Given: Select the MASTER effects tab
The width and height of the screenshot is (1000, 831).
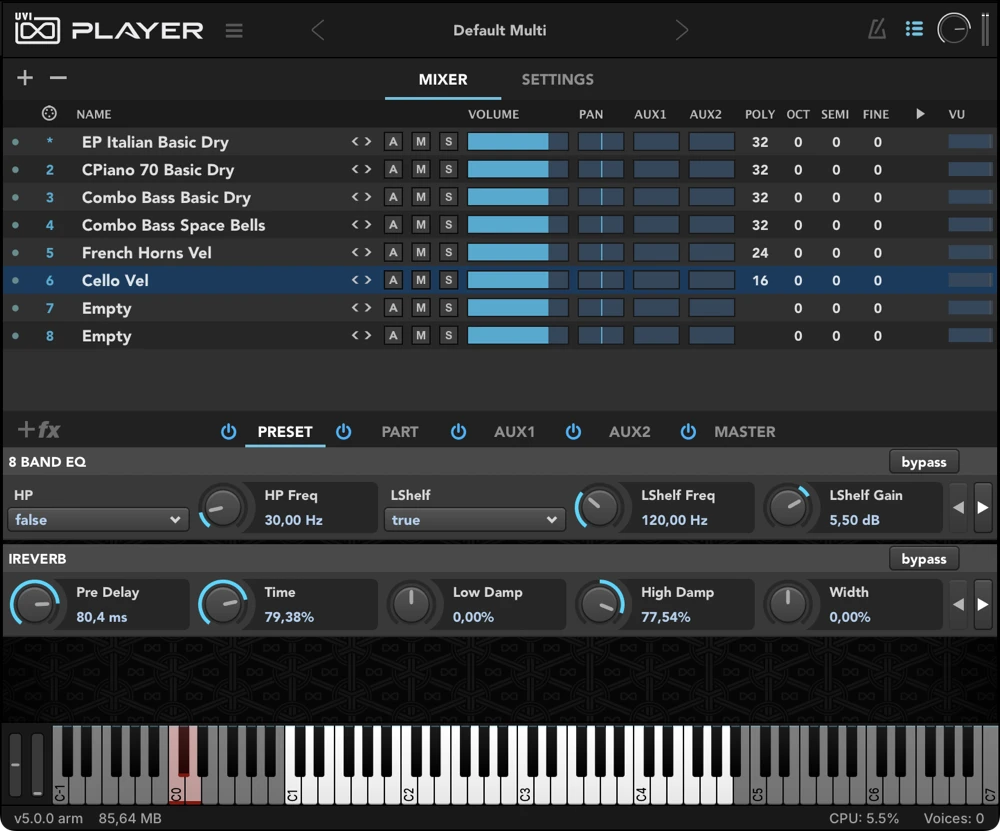Looking at the screenshot, I should (744, 432).
